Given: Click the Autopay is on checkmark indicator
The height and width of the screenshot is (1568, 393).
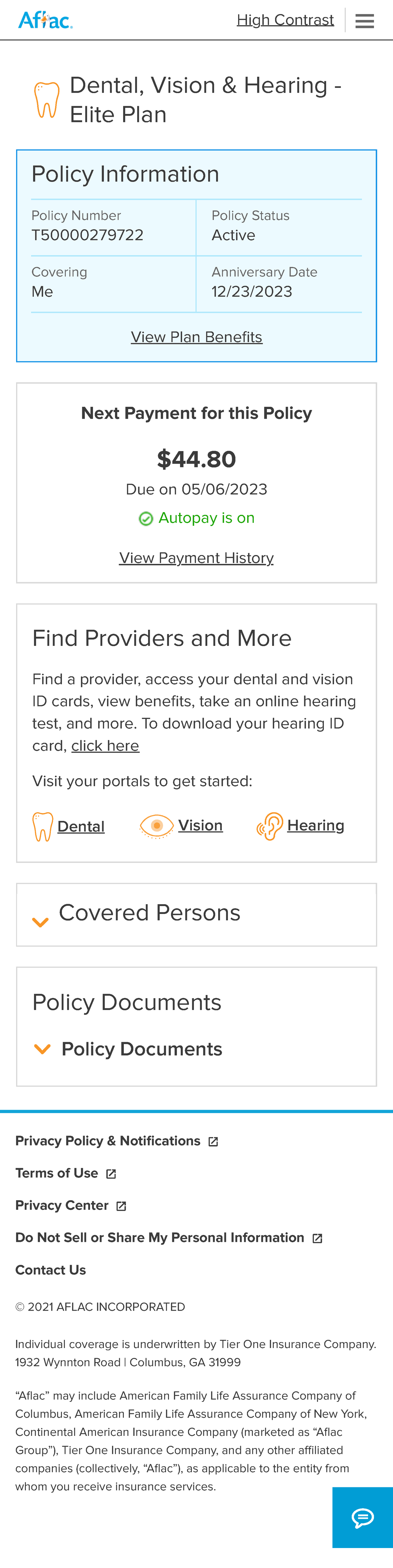Looking at the screenshot, I should point(145,519).
